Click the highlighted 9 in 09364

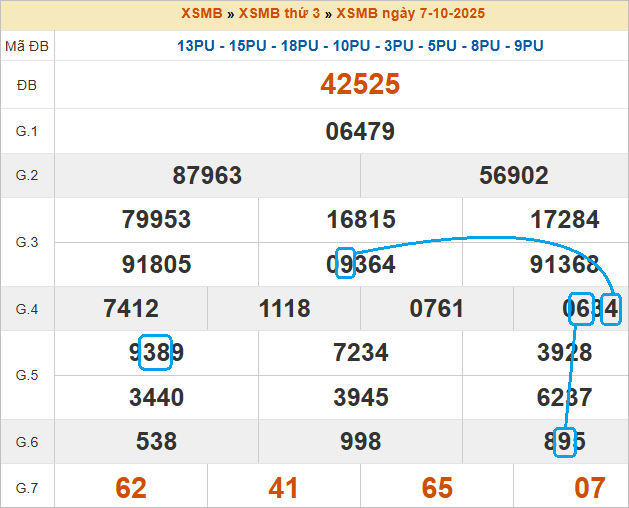click(x=345, y=264)
